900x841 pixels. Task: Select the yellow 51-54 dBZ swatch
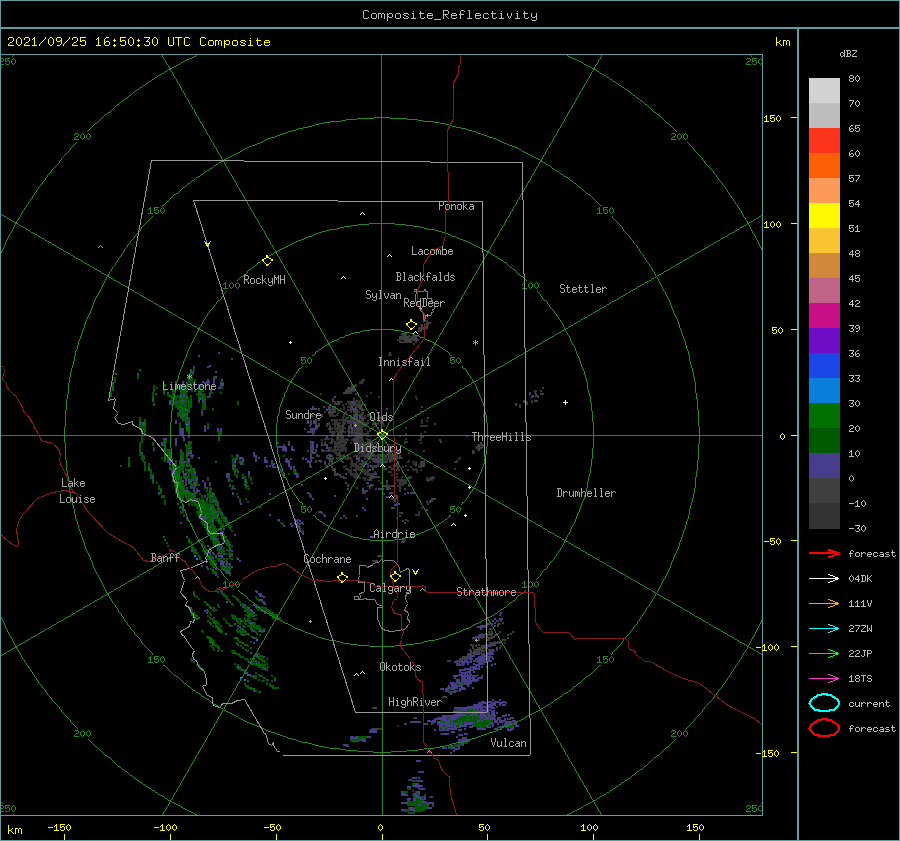click(x=824, y=216)
